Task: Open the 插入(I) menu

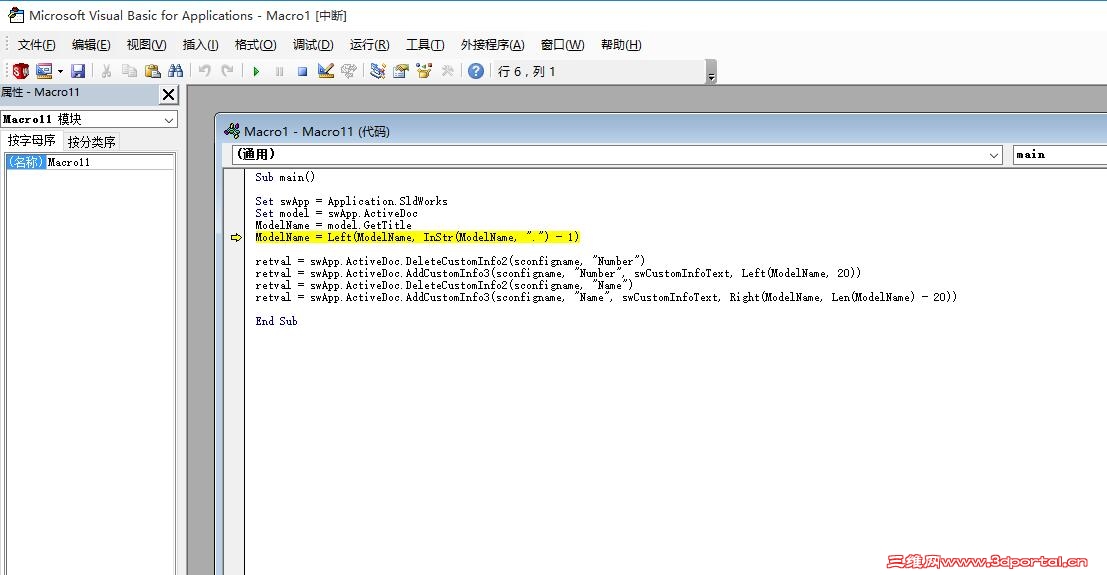Action: coord(201,45)
